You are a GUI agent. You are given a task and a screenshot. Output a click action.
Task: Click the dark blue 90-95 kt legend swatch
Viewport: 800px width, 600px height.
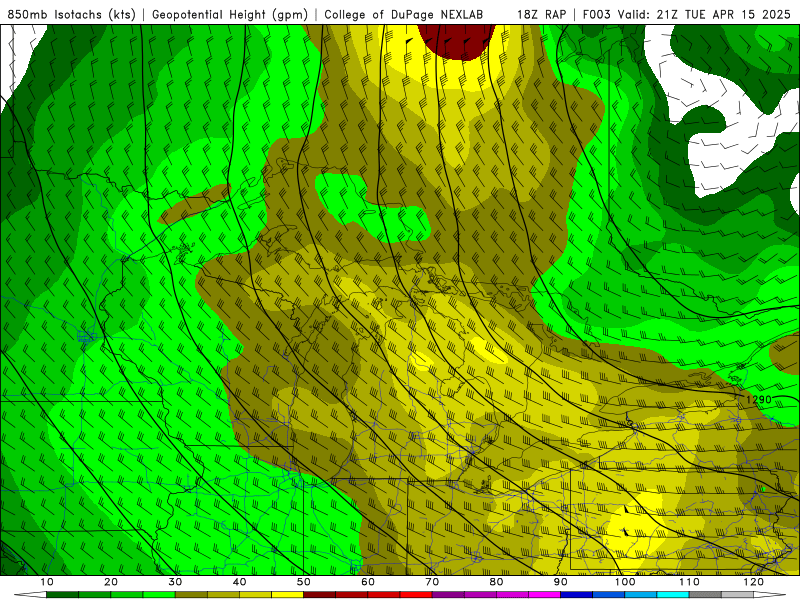click(577, 595)
